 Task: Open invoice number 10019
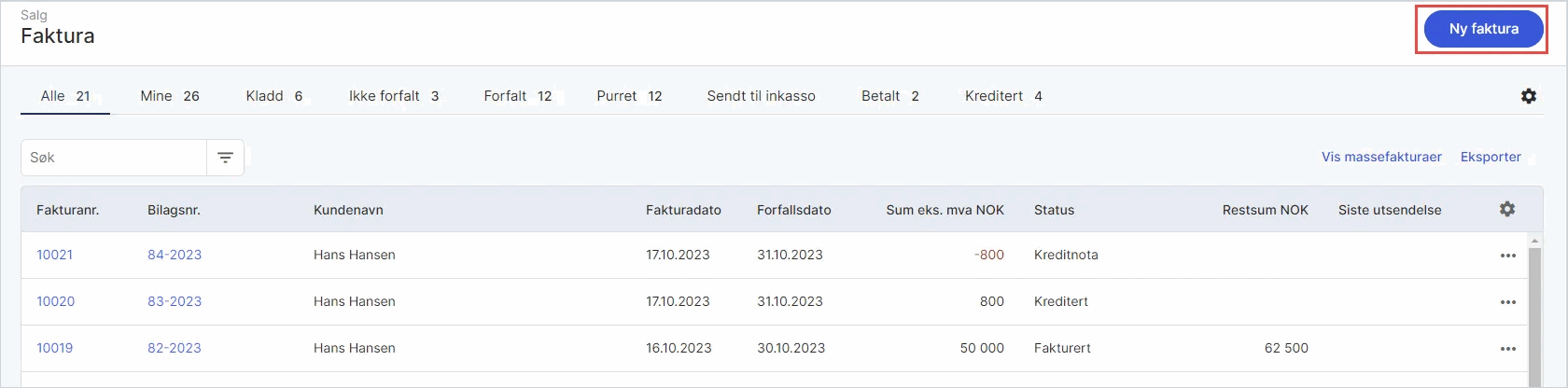coord(54,348)
